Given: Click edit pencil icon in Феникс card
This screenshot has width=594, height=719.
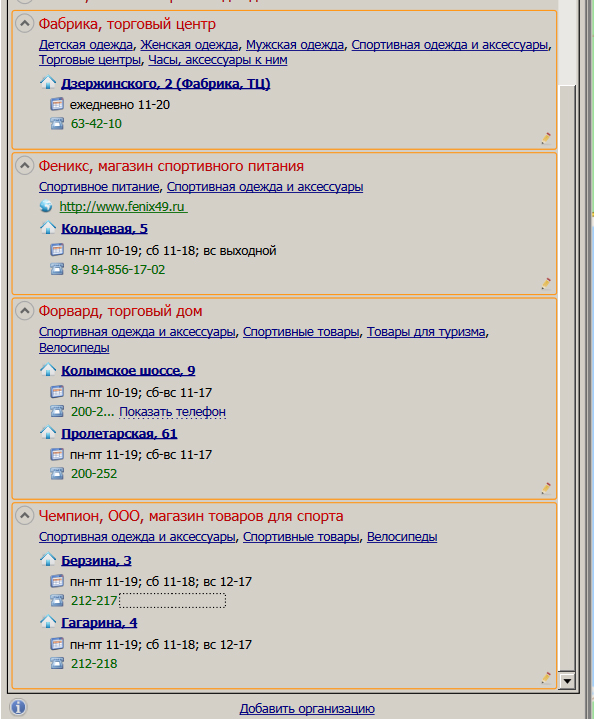Looking at the screenshot, I should (x=546, y=283).
